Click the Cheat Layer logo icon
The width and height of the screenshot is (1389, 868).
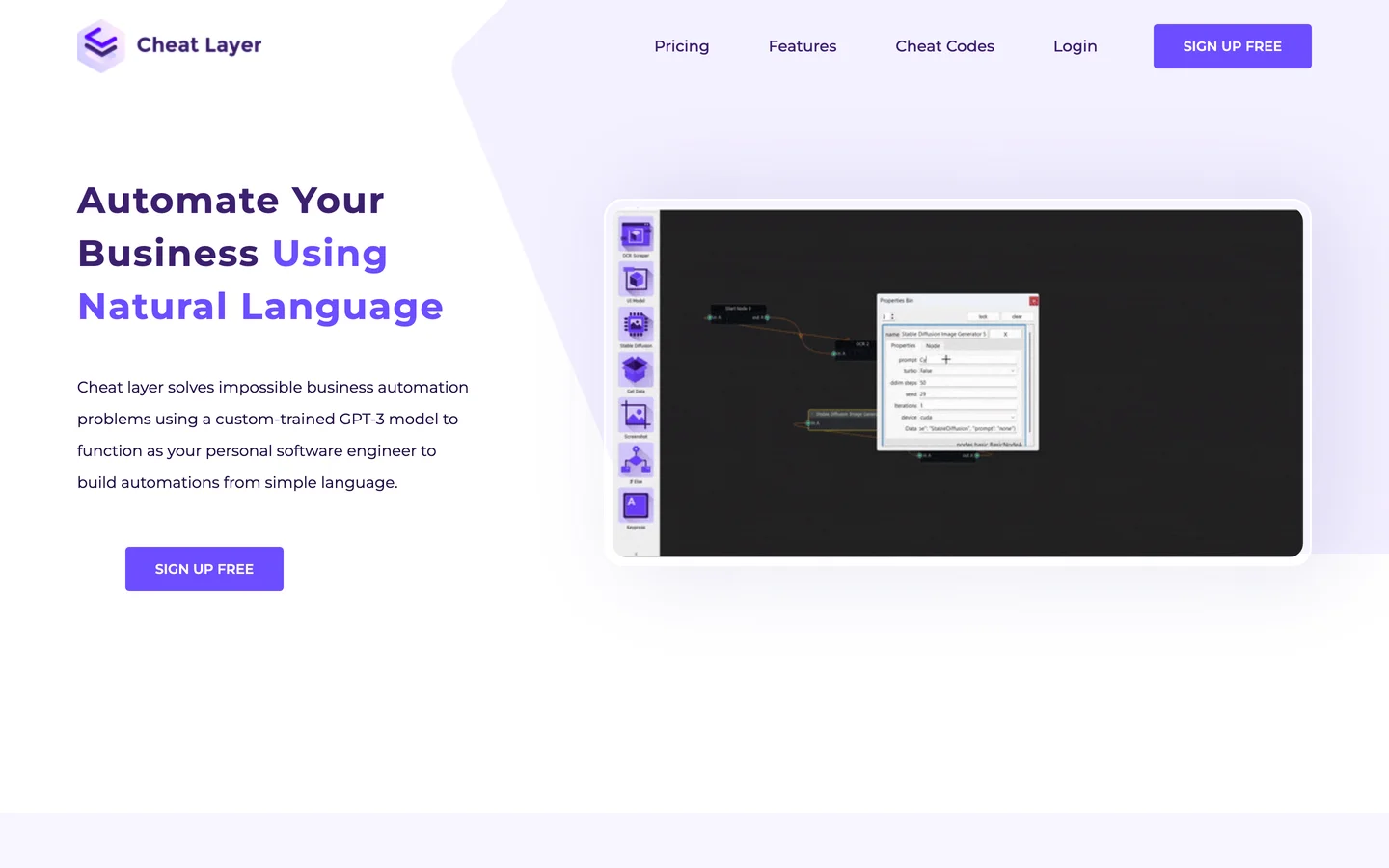tap(101, 45)
